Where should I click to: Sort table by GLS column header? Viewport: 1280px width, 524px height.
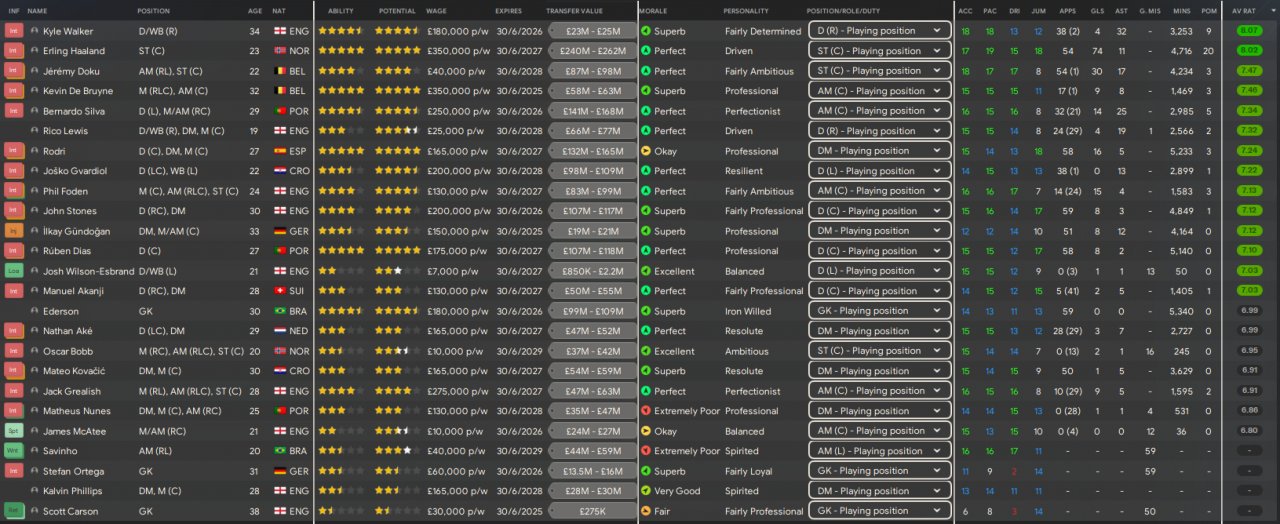click(x=1097, y=10)
